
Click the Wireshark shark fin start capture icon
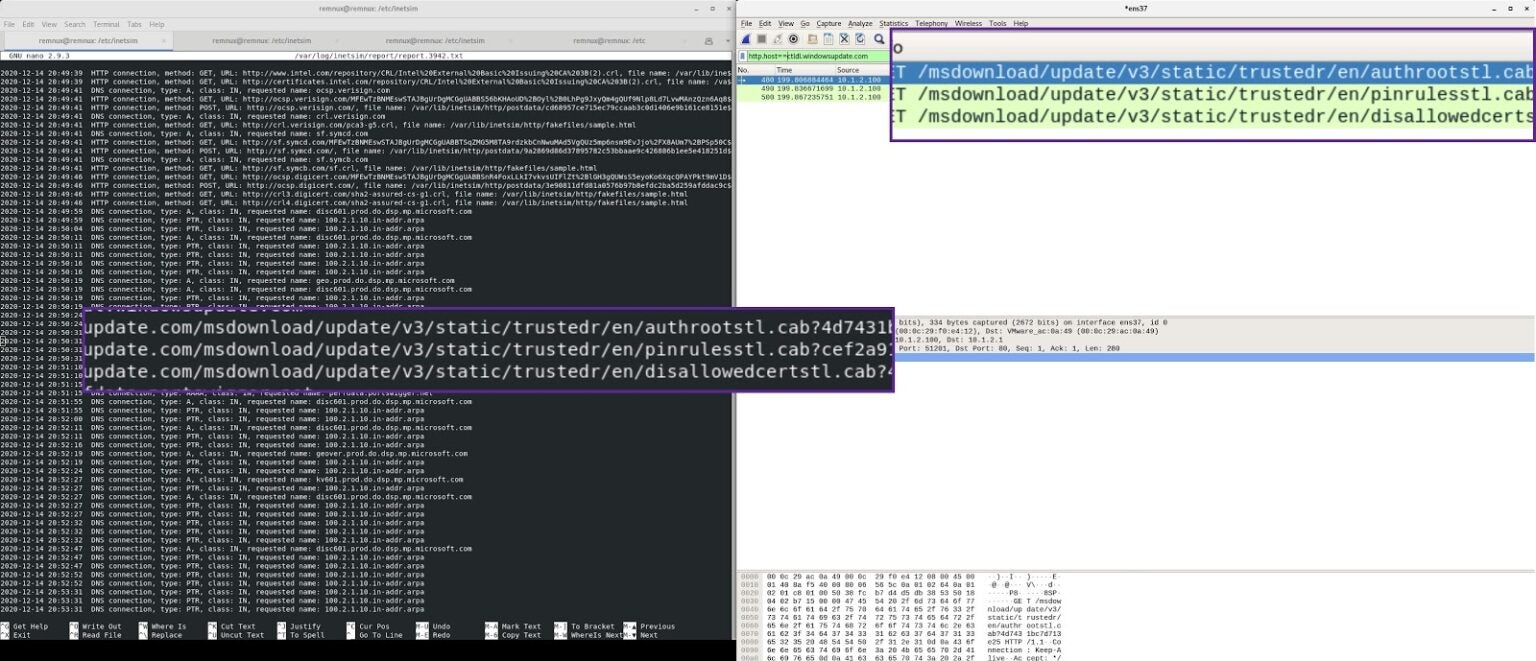point(746,39)
